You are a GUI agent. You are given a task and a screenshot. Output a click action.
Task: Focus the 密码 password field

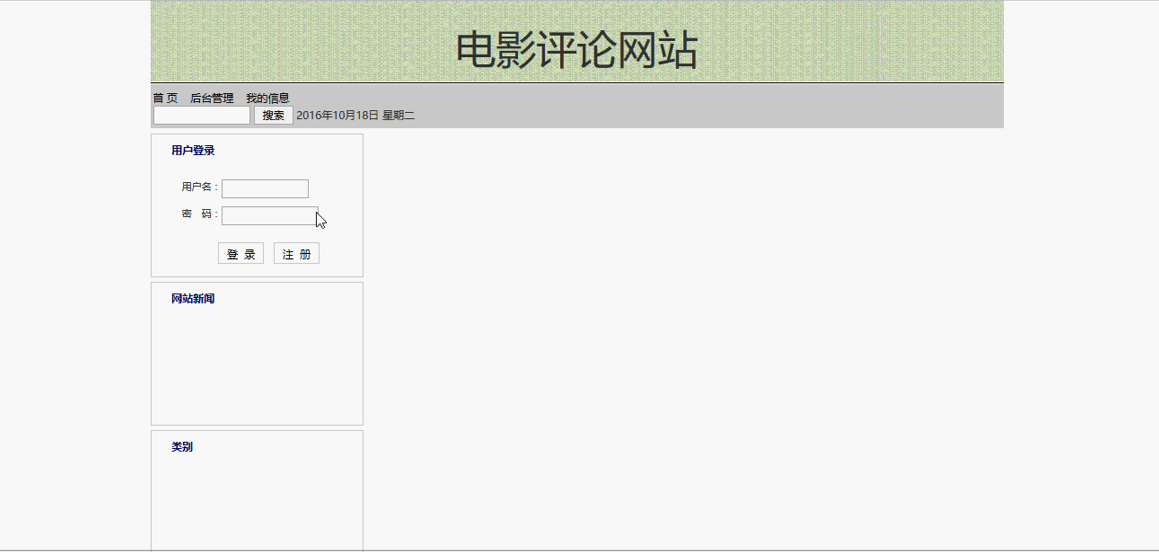pos(270,216)
